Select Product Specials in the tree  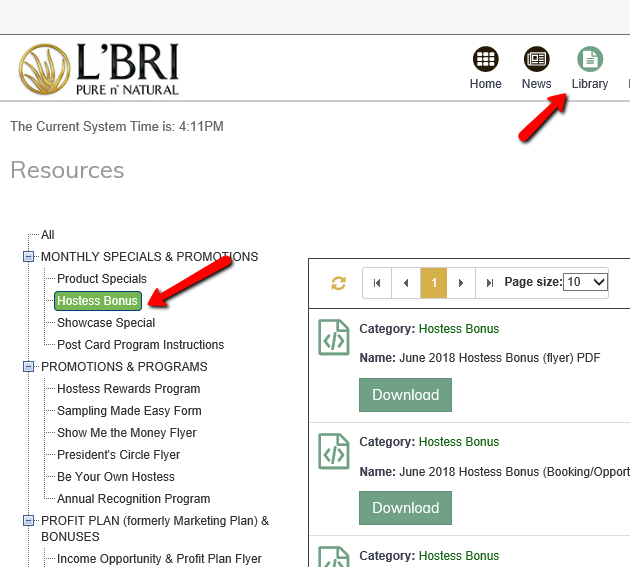tap(102, 279)
